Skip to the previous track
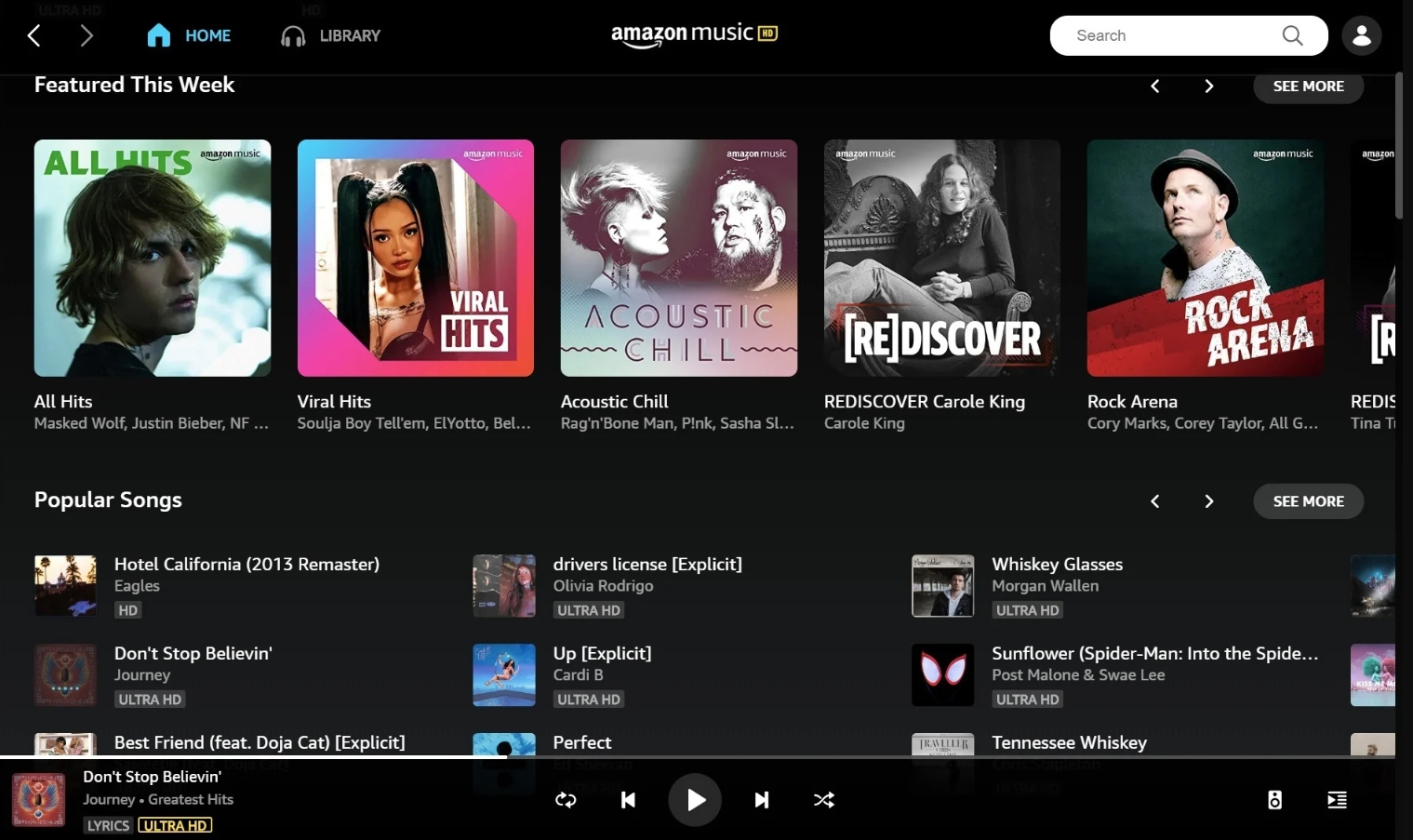The image size is (1413, 840). [628, 800]
